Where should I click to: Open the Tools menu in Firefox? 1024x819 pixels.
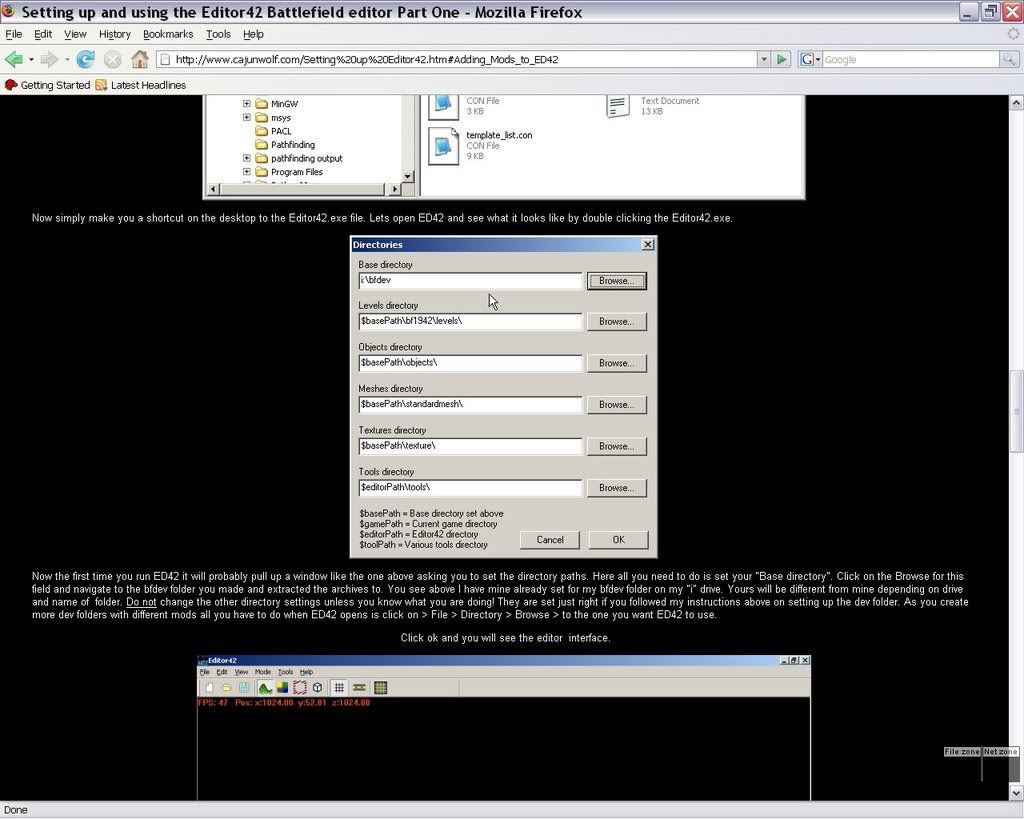pyautogui.click(x=218, y=34)
